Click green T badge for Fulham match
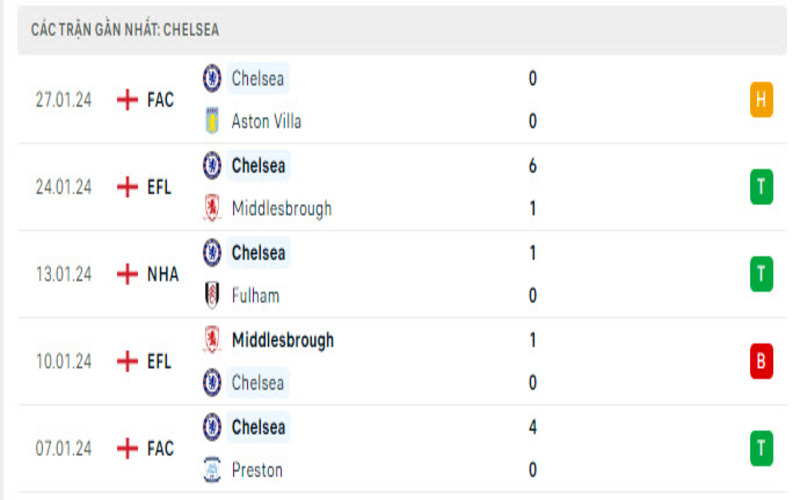This screenshot has width=800, height=500. tap(761, 274)
